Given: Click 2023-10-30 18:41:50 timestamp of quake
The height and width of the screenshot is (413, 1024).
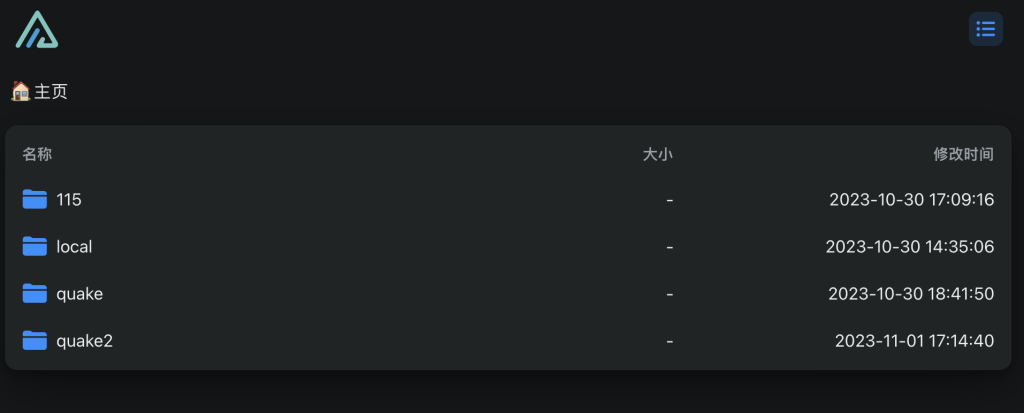Looking at the screenshot, I should (x=911, y=294).
